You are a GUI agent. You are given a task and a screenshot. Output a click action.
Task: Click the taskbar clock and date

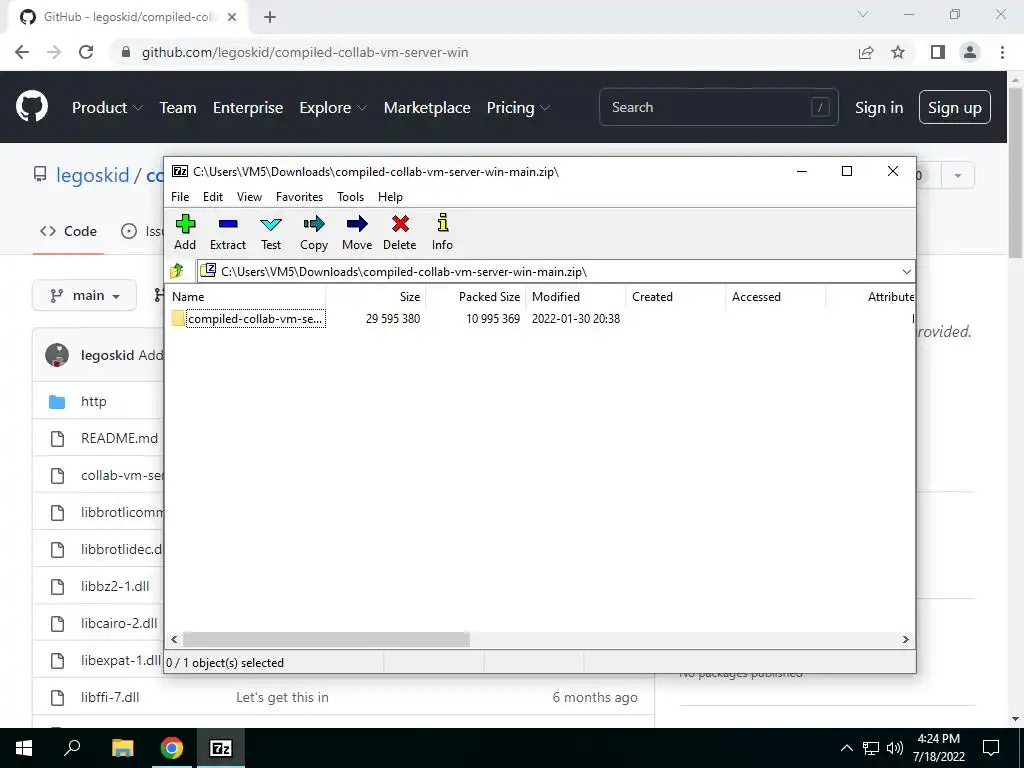pyautogui.click(x=938, y=748)
